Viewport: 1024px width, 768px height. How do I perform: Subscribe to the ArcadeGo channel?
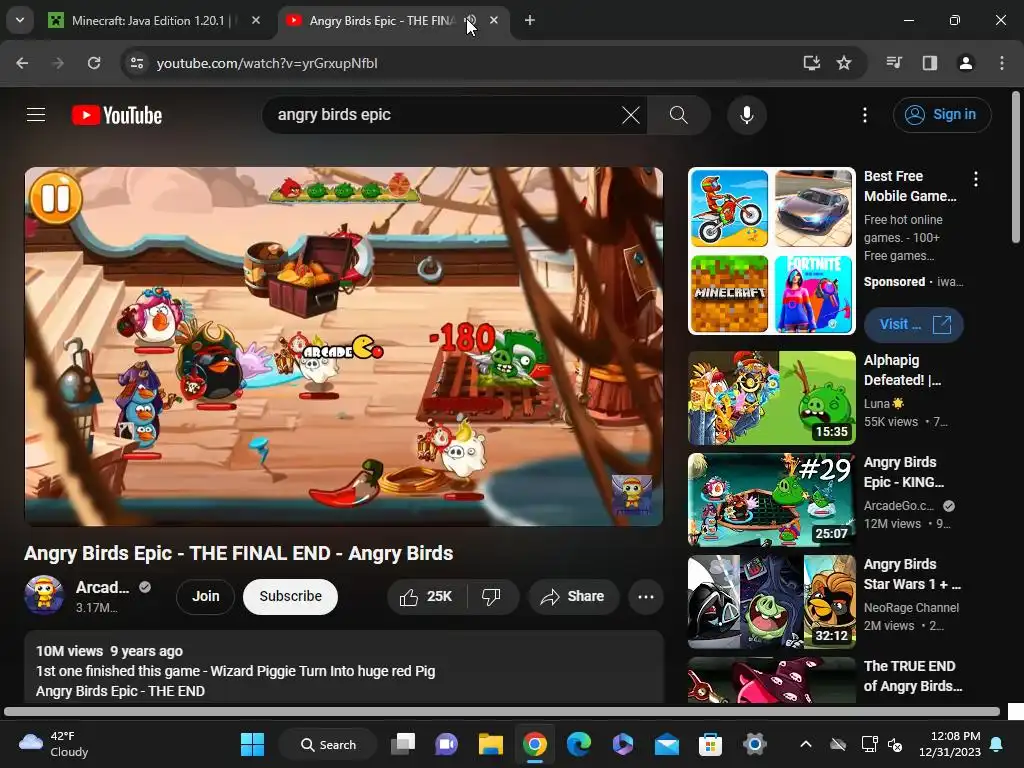(x=290, y=596)
